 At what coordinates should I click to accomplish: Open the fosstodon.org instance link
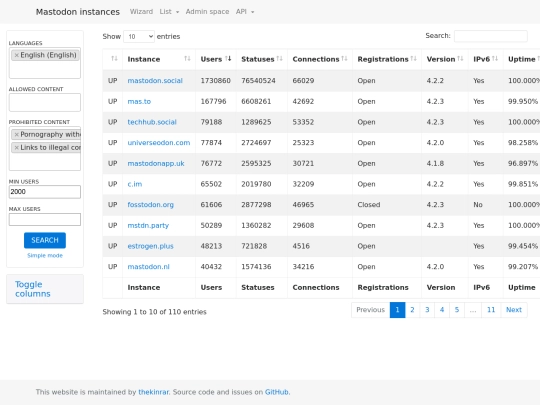(x=150, y=205)
